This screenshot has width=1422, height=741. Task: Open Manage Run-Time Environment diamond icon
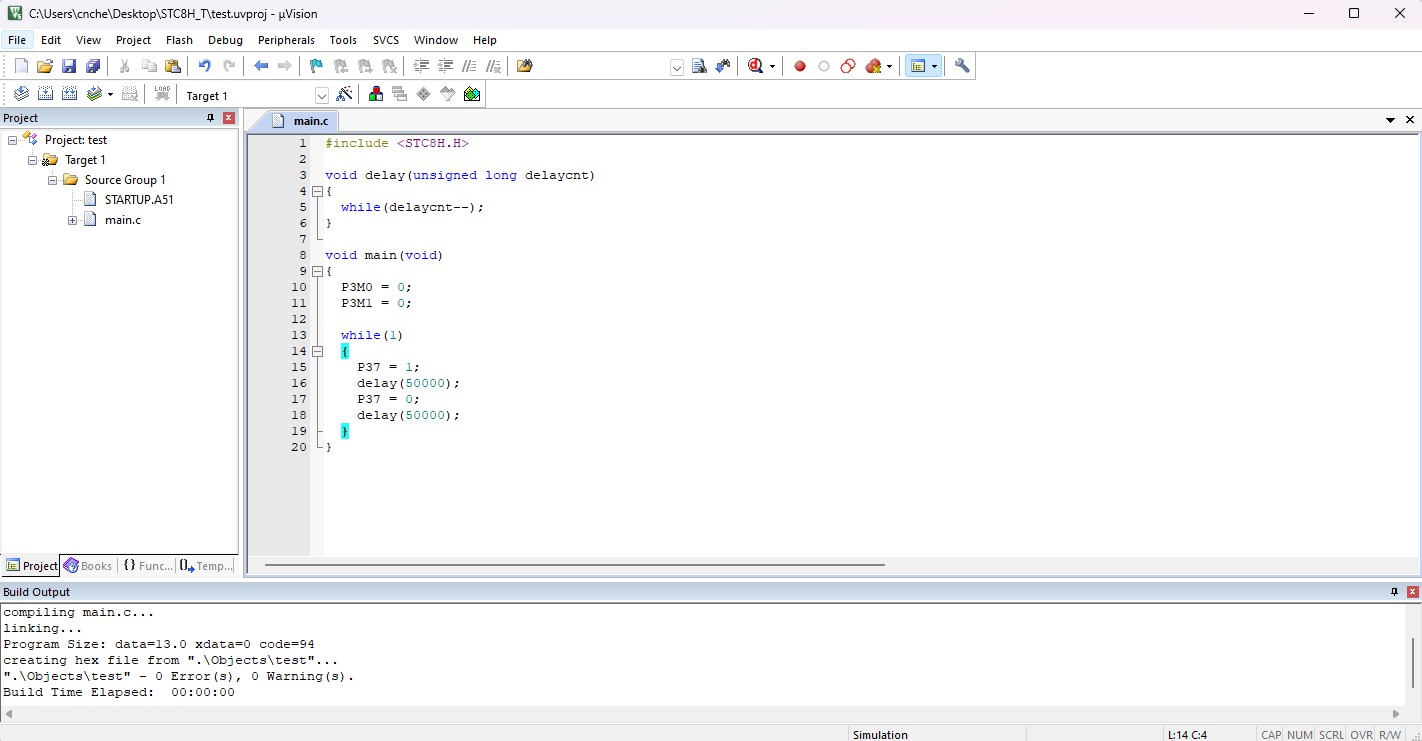424,94
